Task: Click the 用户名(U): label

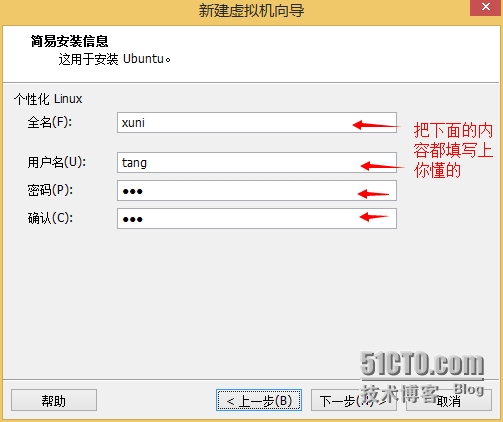Action: pos(56,162)
